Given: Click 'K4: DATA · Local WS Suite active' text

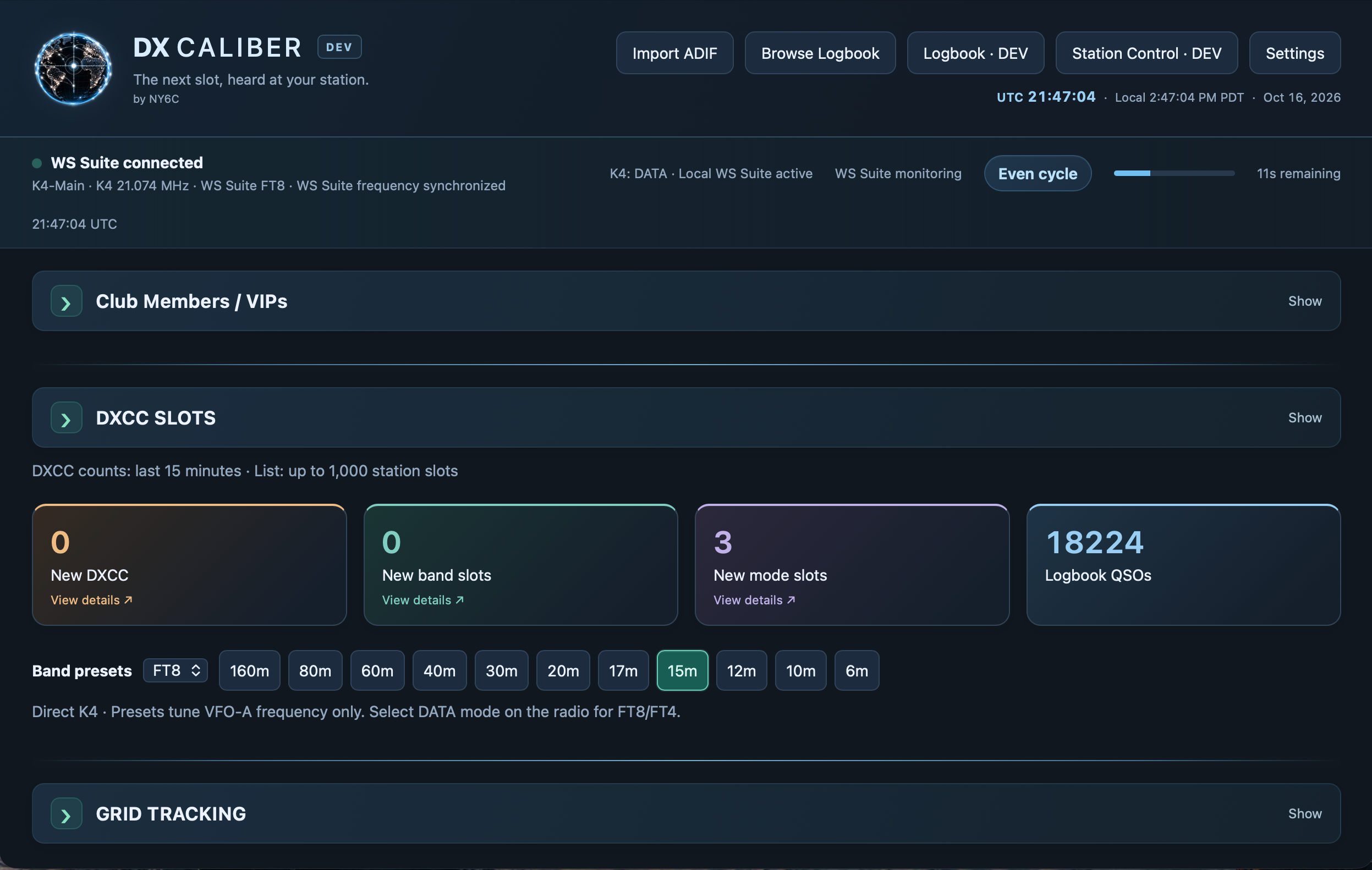Looking at the screenshot, I should click(x=711, y=174).
